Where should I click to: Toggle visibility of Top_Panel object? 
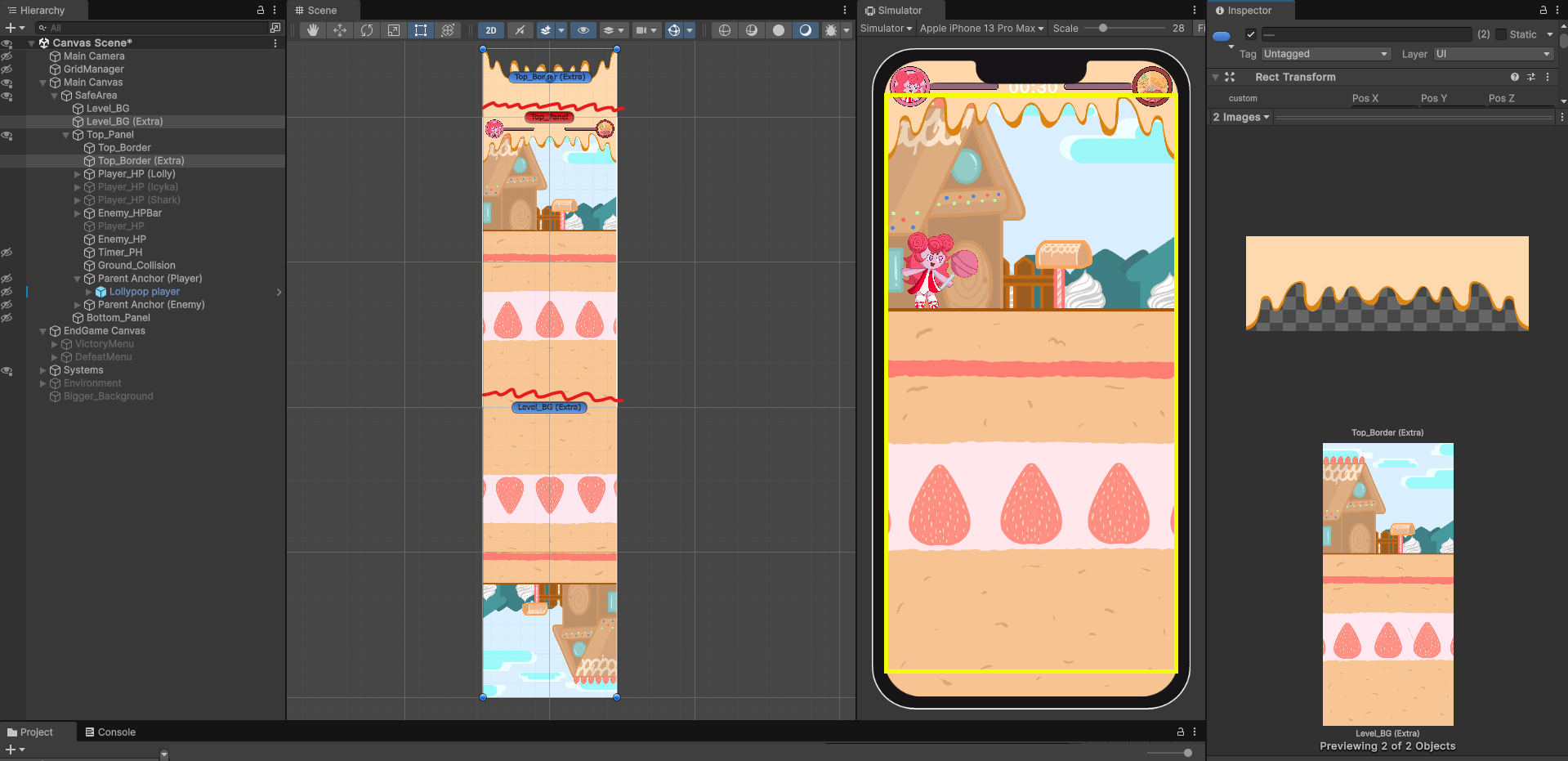point(7,135)
